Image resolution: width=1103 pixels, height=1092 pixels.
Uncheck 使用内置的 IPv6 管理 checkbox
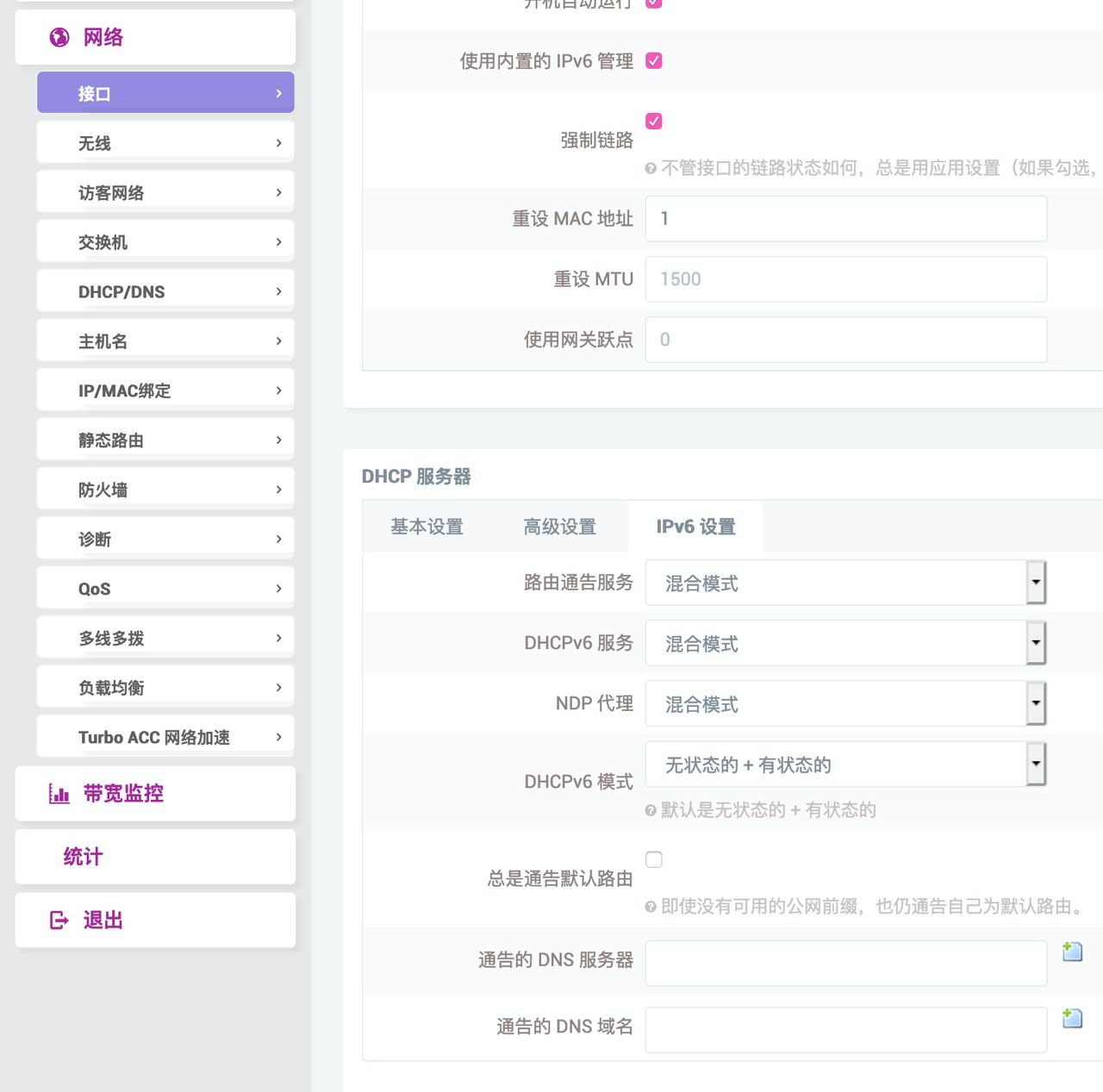pyautogui.click(x=654, y=60)
